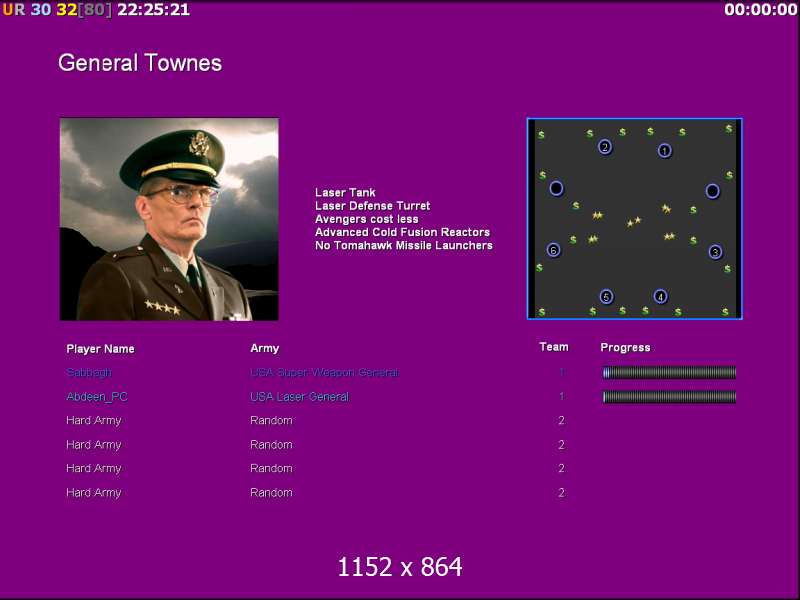Click "USA Super Weapon General" army entry

(x=324, y=372)
